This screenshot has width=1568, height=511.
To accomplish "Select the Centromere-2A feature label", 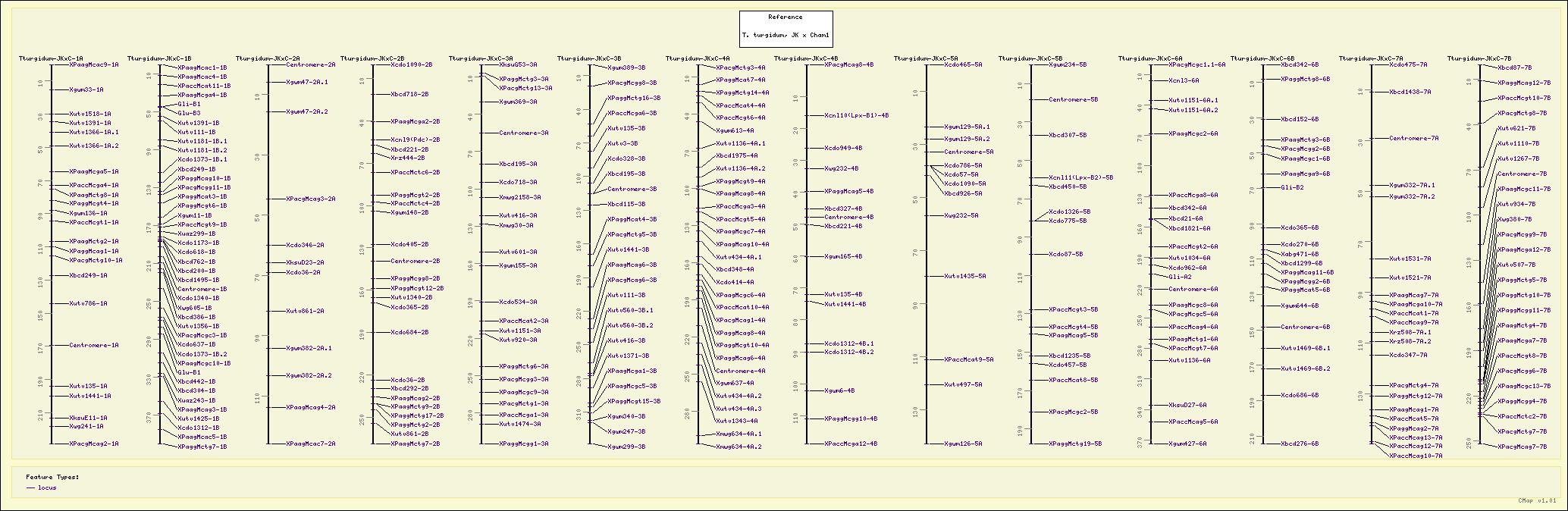I will (x=311, y=65).
